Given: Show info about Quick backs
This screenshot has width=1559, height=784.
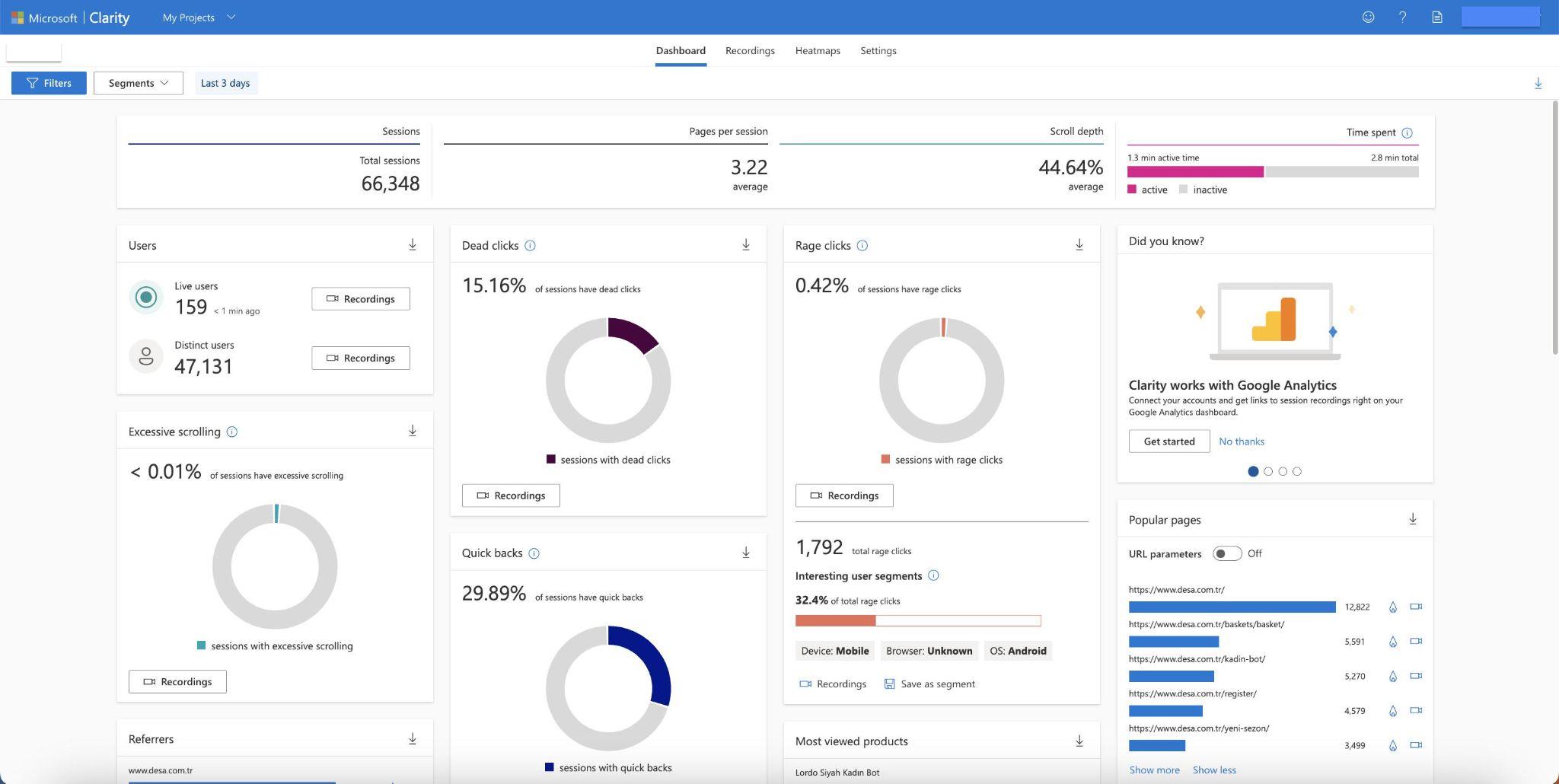Looking at the screenshot, I should pos(534,553).
